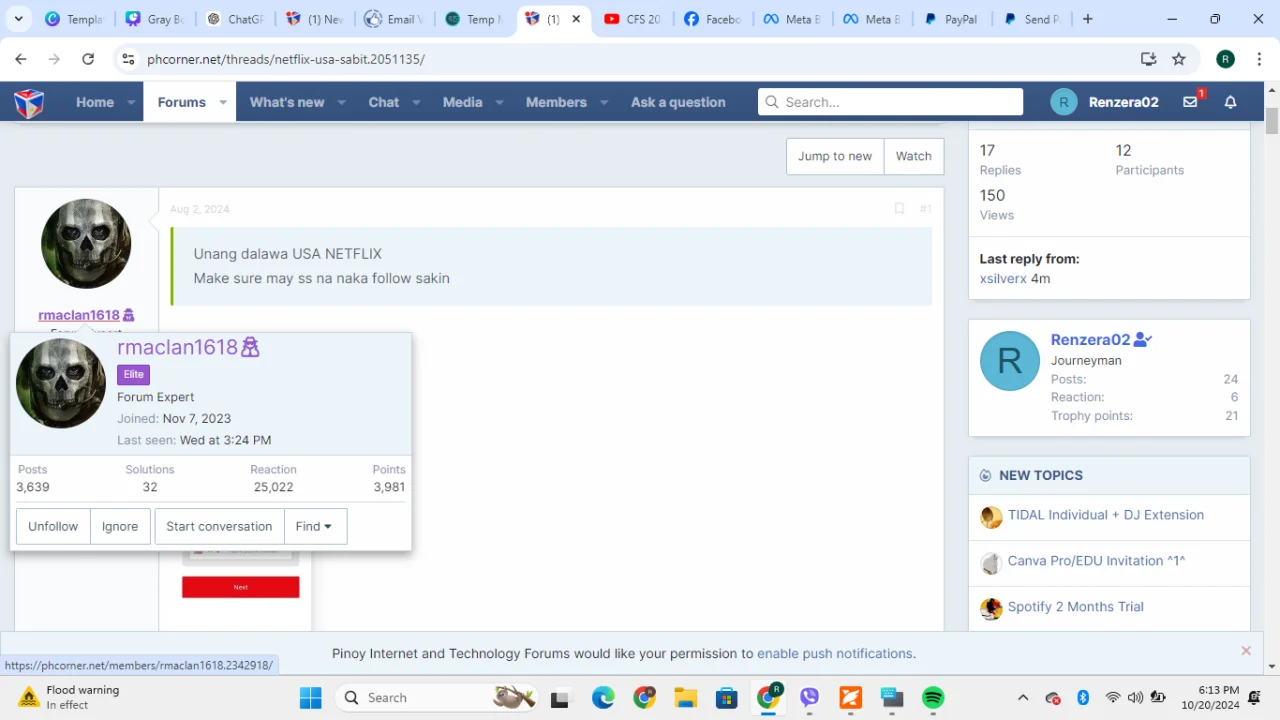Screen dimensions: 1280x720
Task: Open Spotify from the taskbar
Action: 933,698
